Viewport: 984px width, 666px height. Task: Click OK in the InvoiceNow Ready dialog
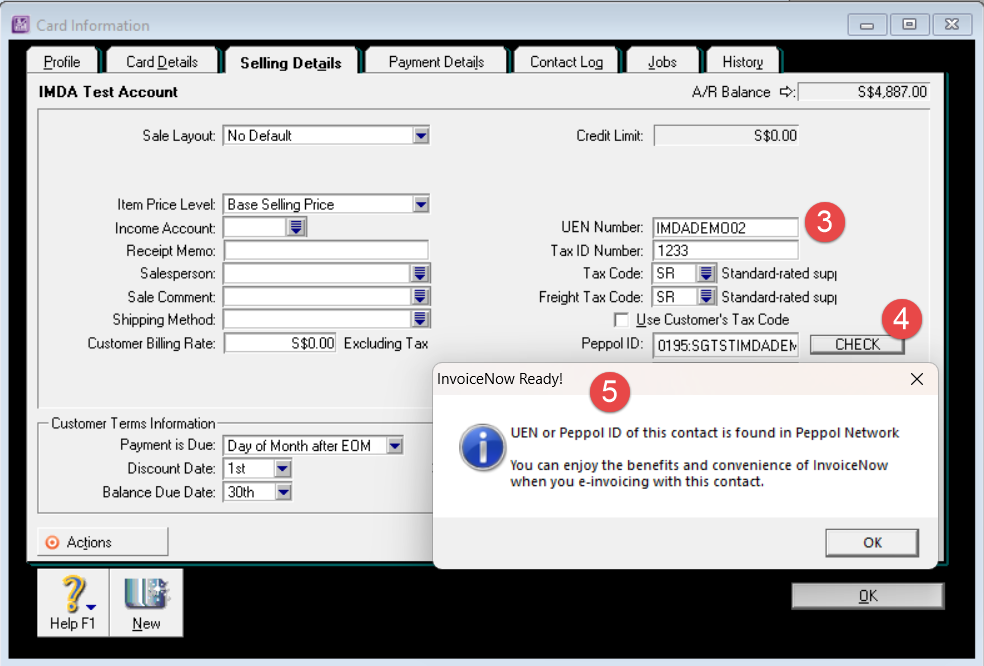coord(872,542)
